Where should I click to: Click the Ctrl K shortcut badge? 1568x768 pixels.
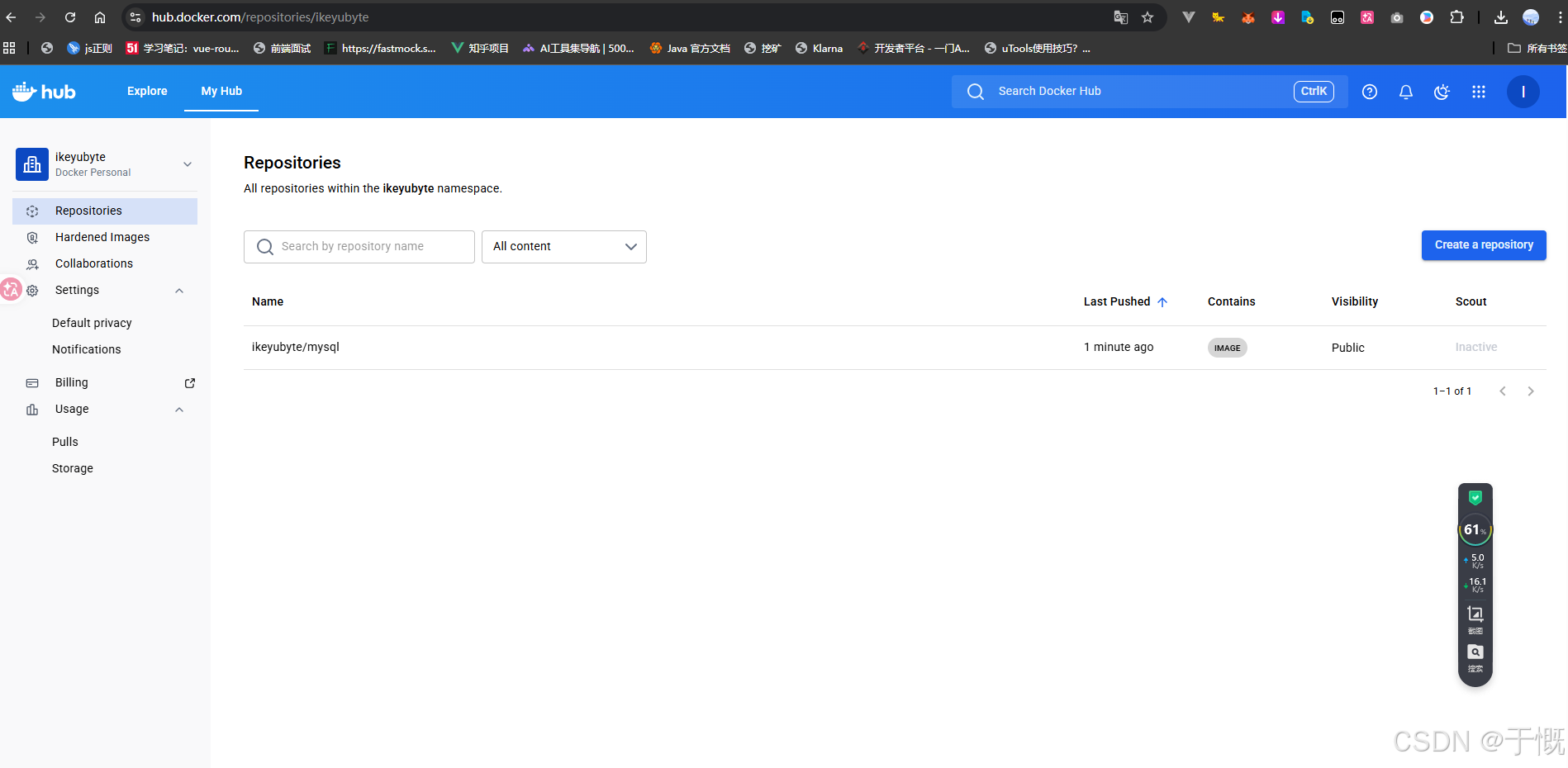1314,92
